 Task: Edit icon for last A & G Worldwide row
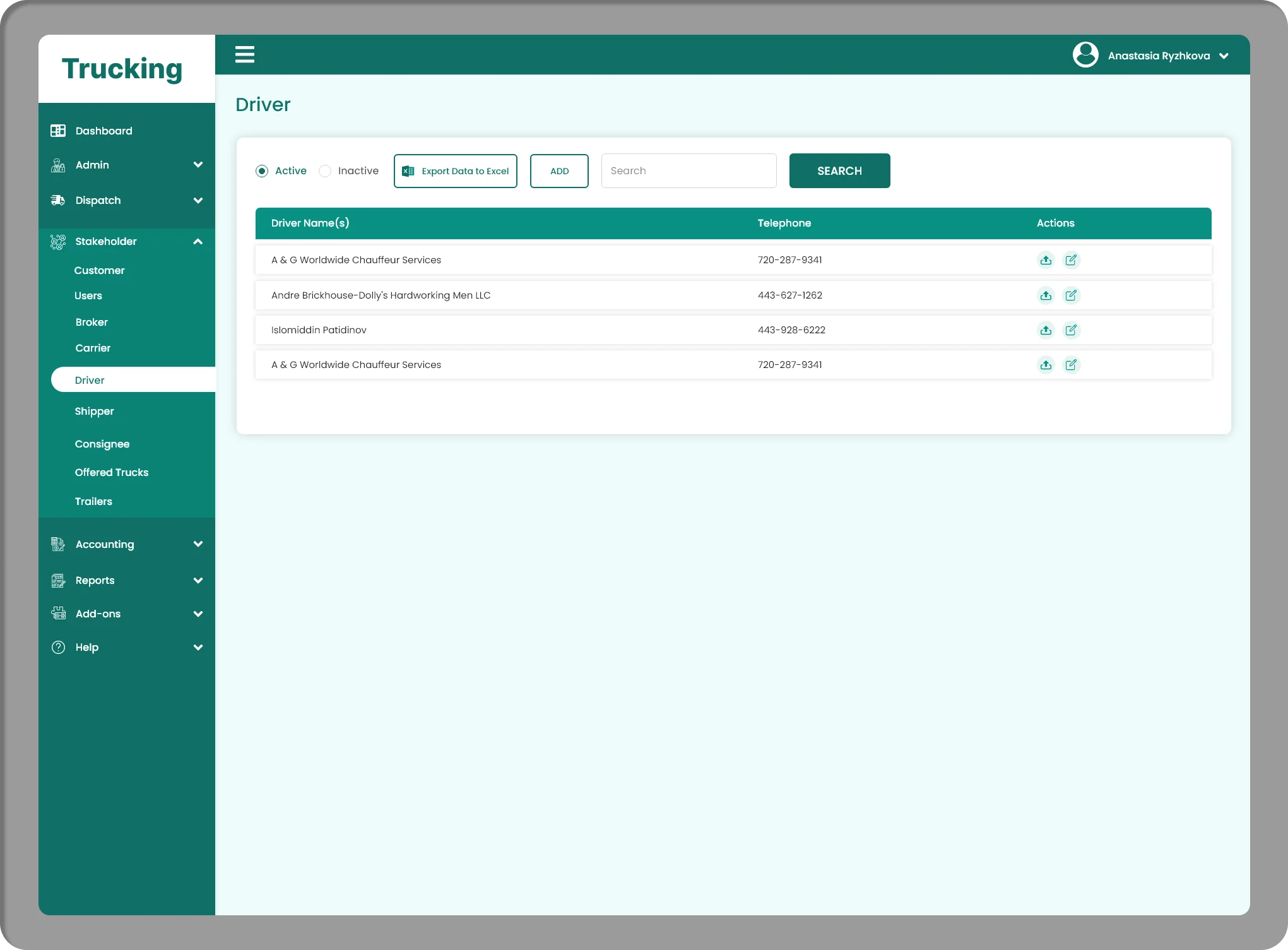point(1072,365)
